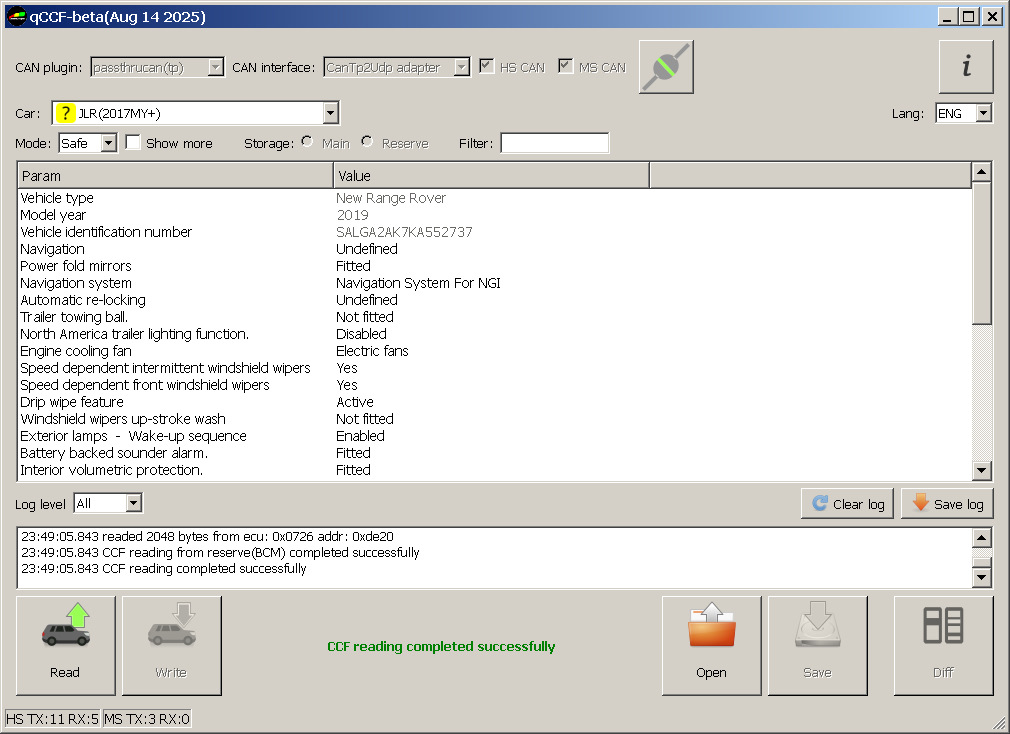Click the Save to disk button
The width and height of the screenshot is (1010, 734).
[817, 645]
